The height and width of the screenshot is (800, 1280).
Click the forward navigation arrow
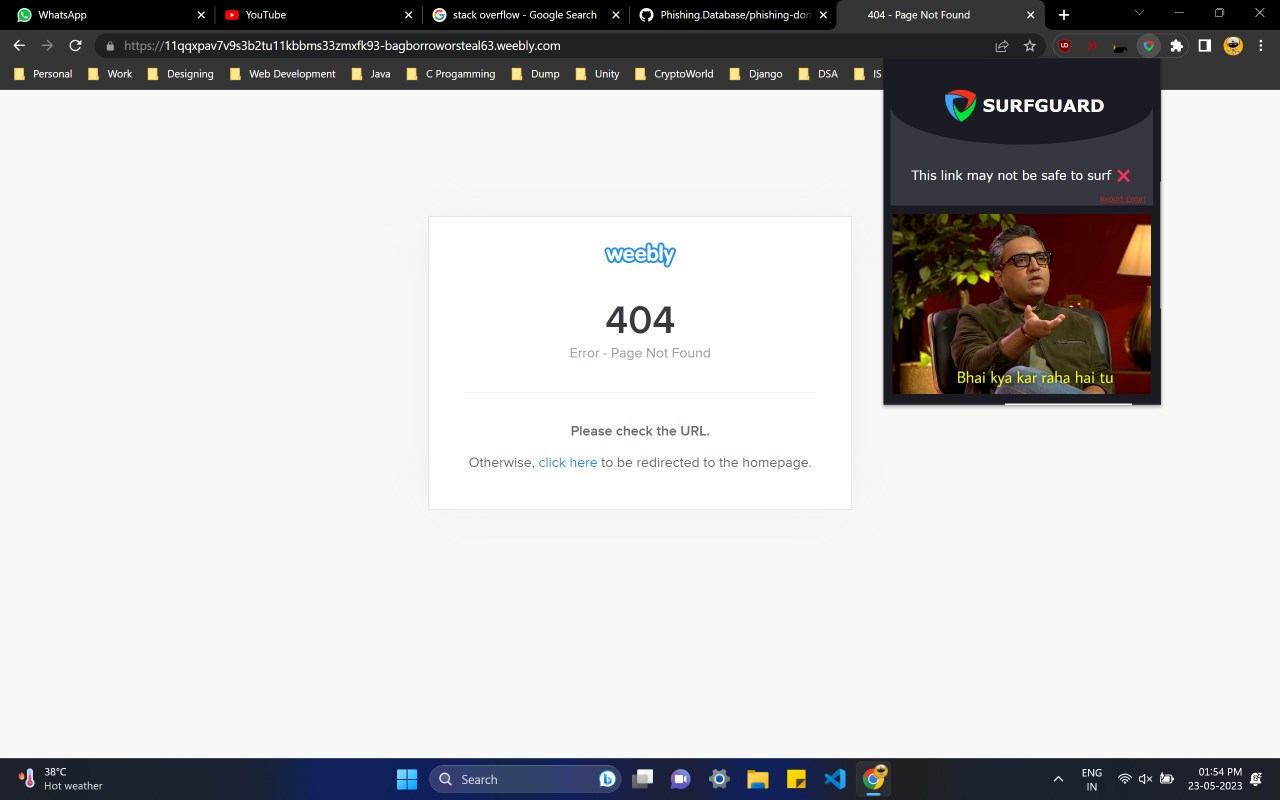pos(47,46)
